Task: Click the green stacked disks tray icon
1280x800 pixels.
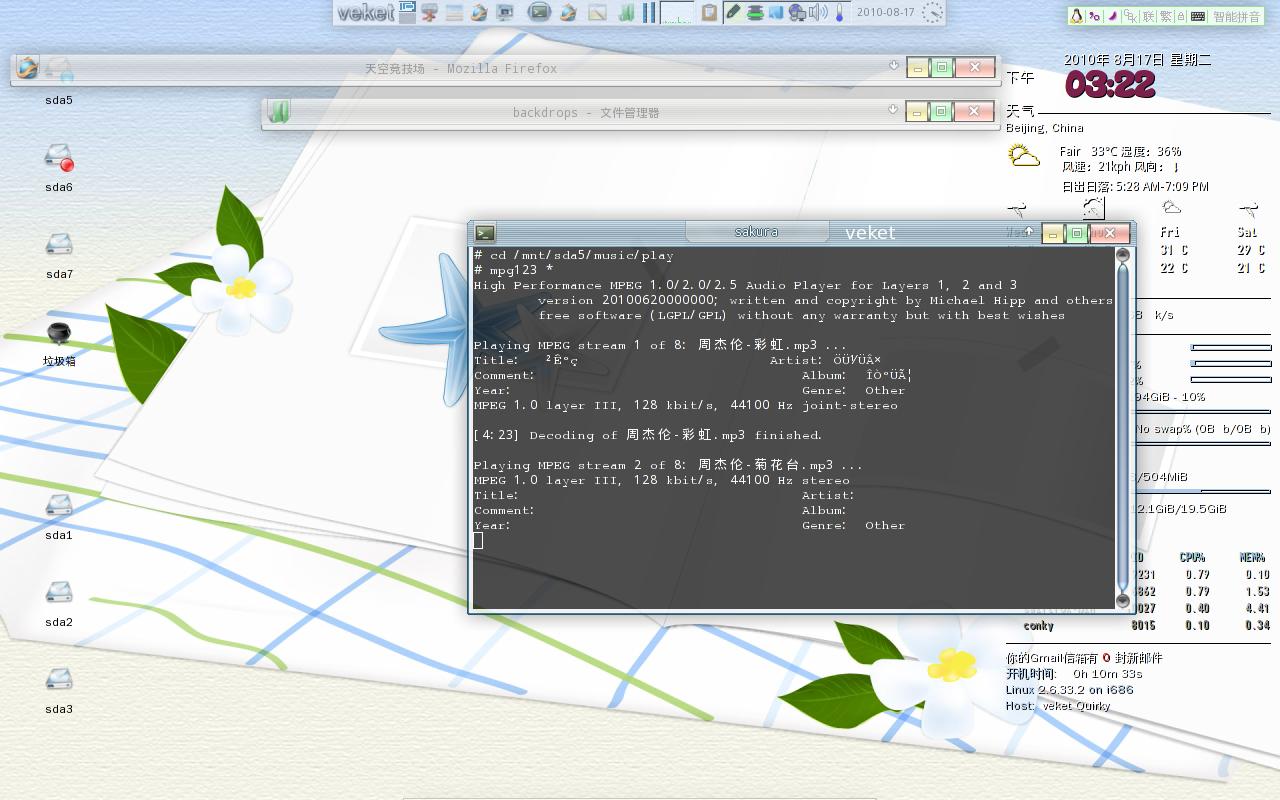Action: (x=756, y=12)
